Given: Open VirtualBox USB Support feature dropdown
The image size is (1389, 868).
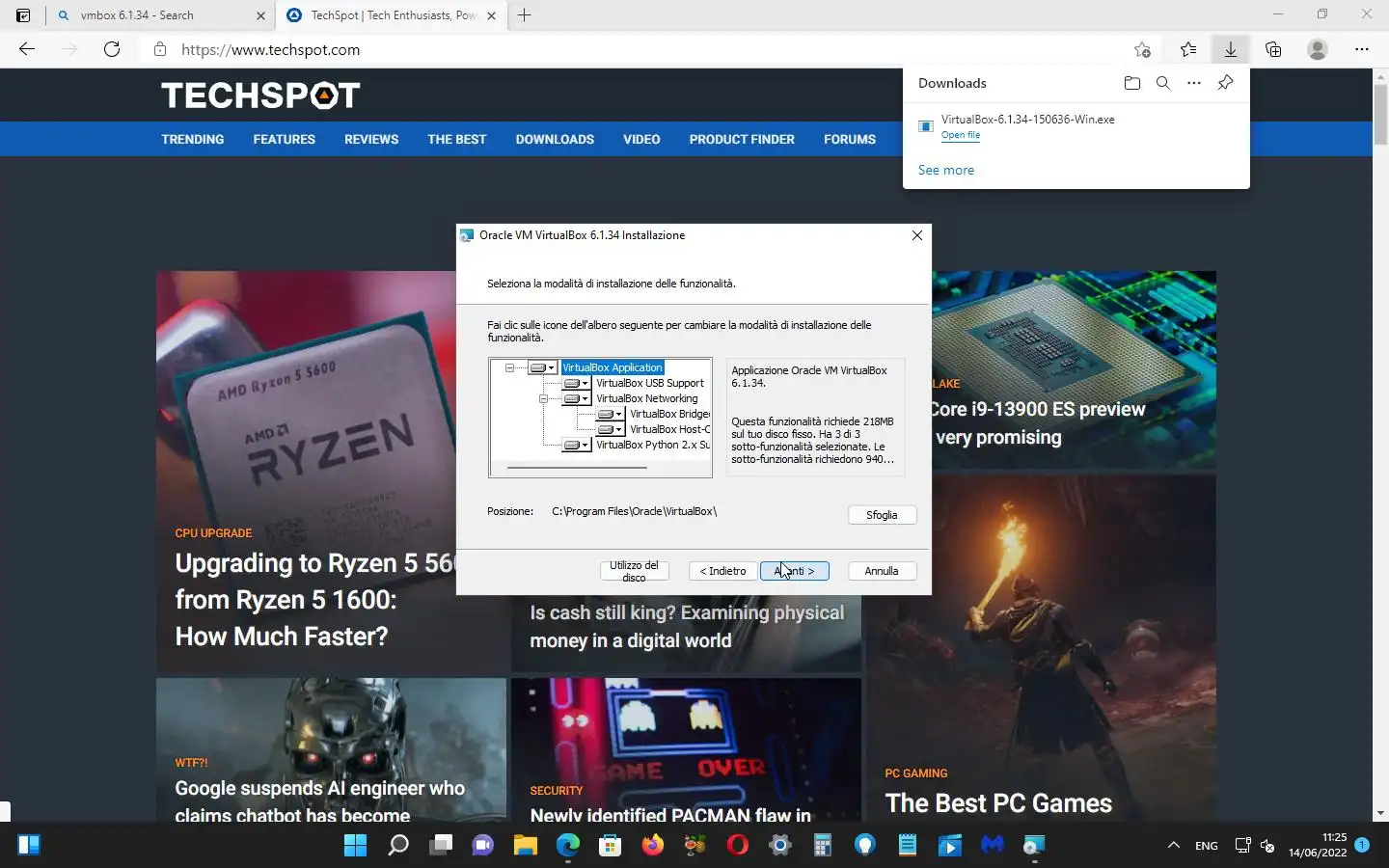Looking at the screenshot, I should coord(577,383).
